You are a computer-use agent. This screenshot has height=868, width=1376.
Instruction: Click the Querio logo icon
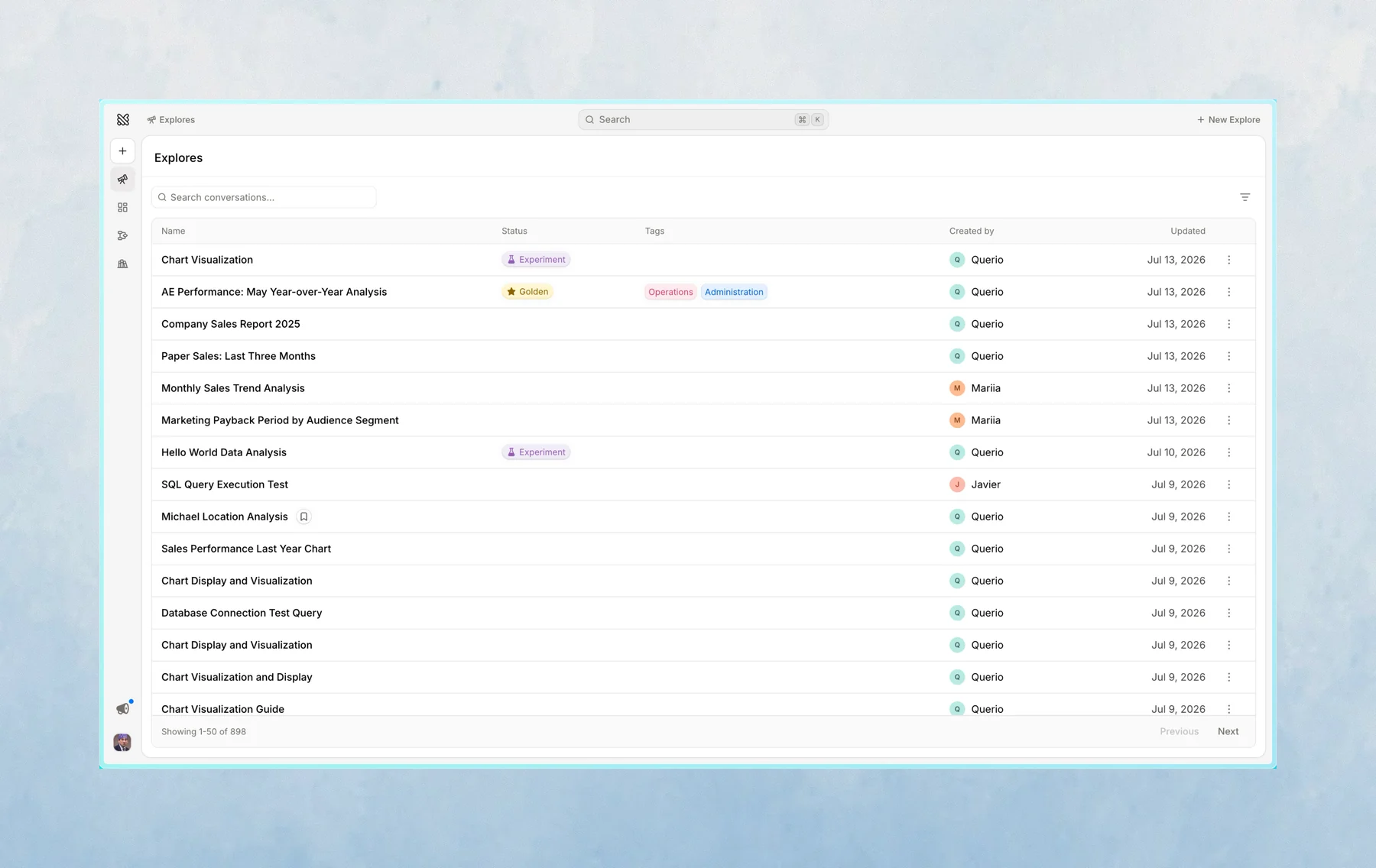(x=123, y=119)
